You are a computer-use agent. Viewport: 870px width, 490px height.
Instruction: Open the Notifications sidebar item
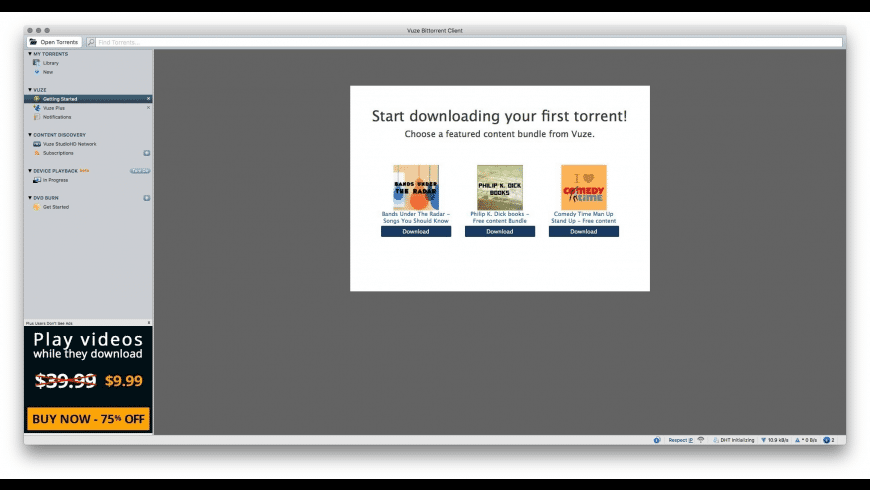57,117
